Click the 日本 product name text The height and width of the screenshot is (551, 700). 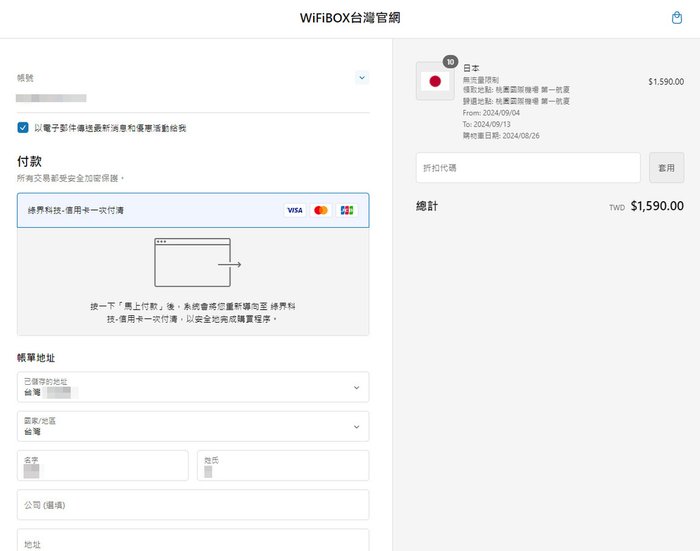(x=471, y=68)
